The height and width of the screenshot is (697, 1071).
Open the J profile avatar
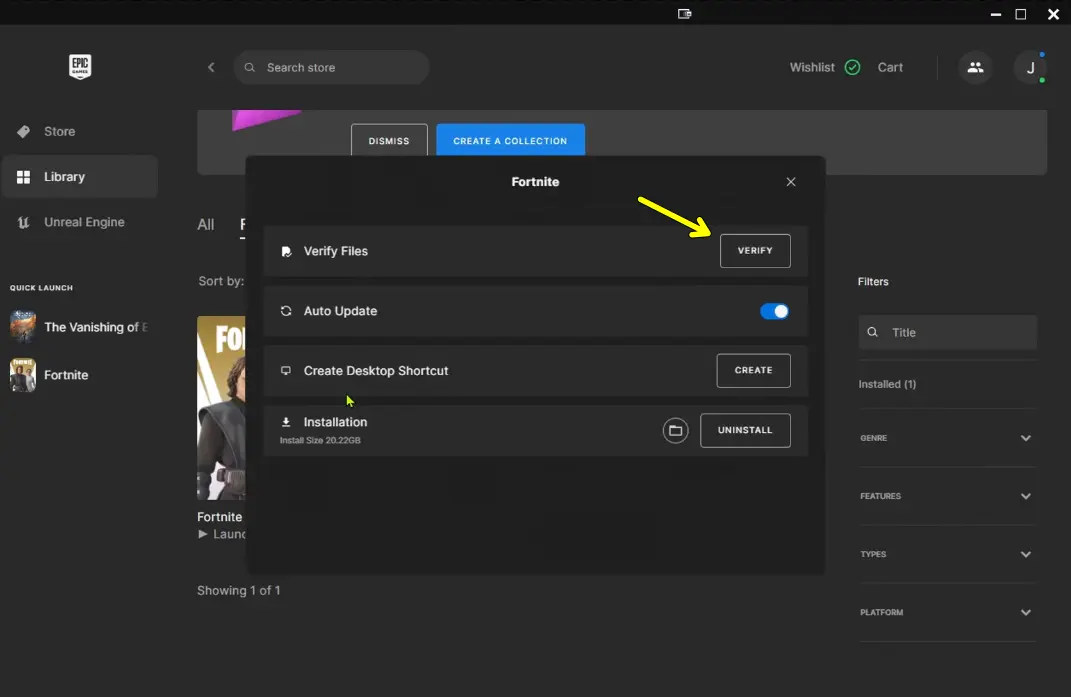(1030, 67)
